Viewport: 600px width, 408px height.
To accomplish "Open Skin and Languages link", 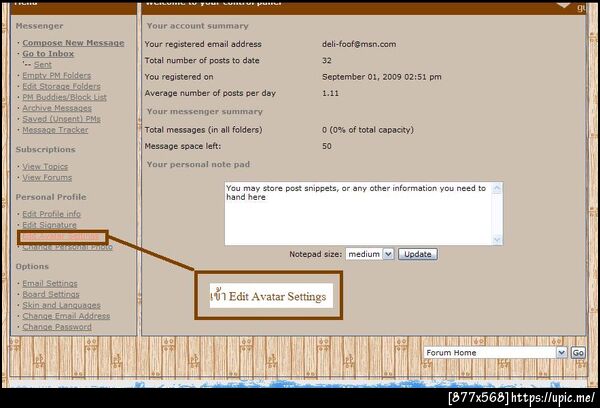I will [x=61, y=305].
